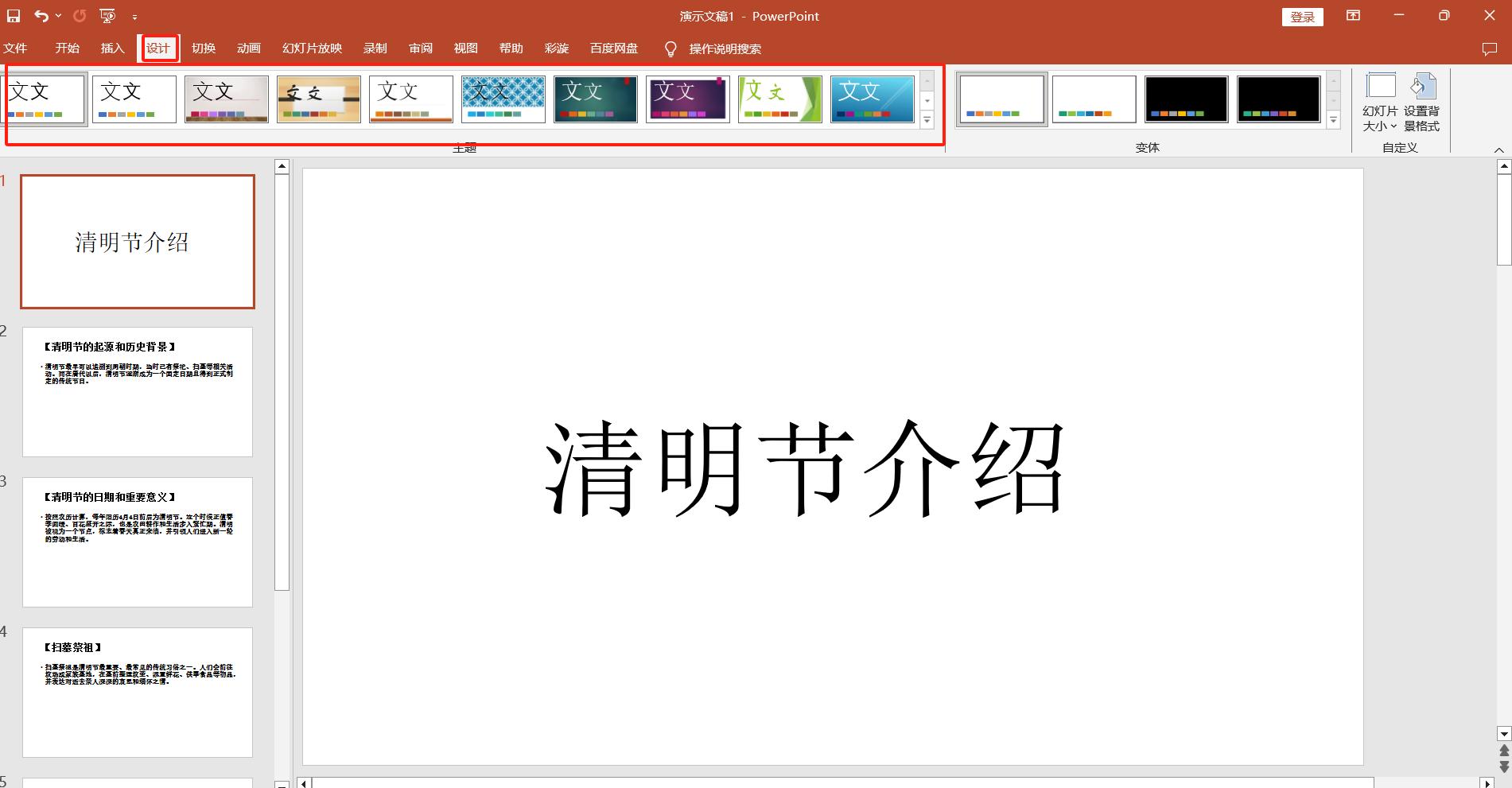1512x788 pixels.
Task: Start slideshow from the Quick Access Toolbar
Action: [107, 16]
